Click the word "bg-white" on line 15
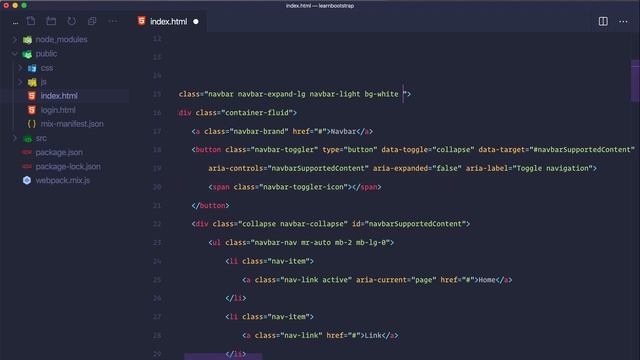The height and width of the screenshot is (360, 640). [381, 94]
